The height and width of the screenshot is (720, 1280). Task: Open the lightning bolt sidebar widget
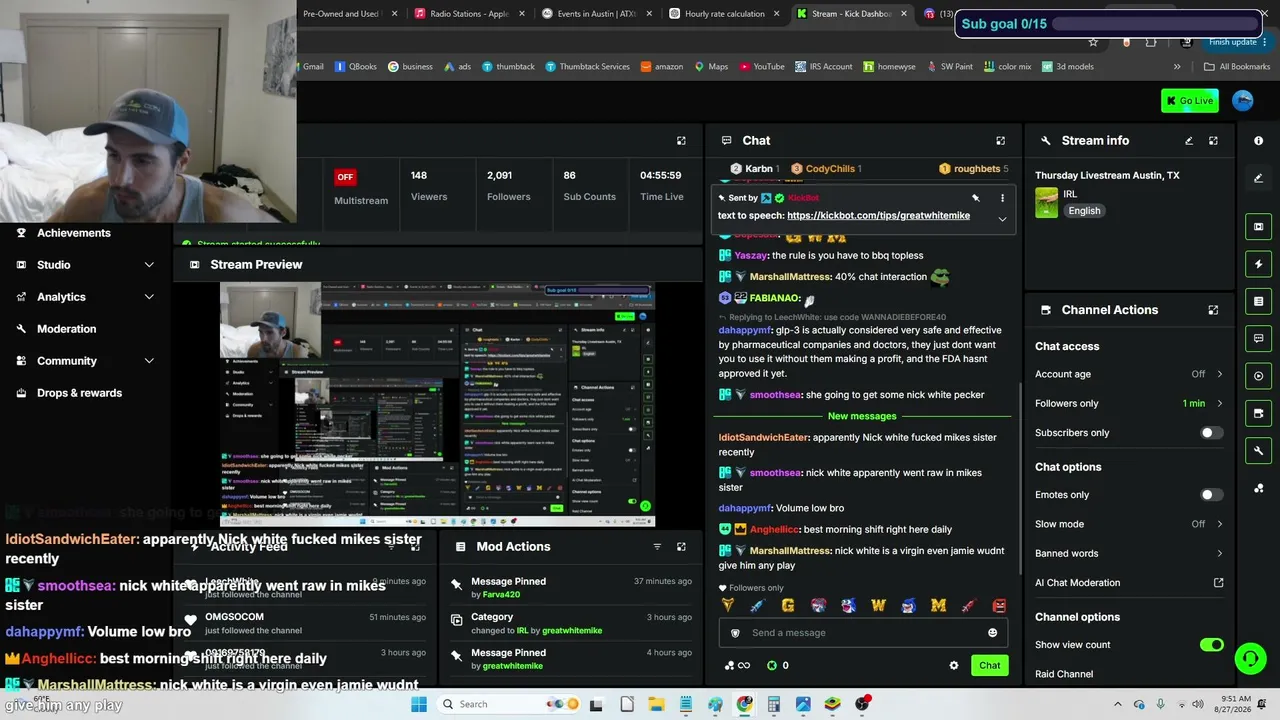pyautogui.click(x=1258, y=264)
